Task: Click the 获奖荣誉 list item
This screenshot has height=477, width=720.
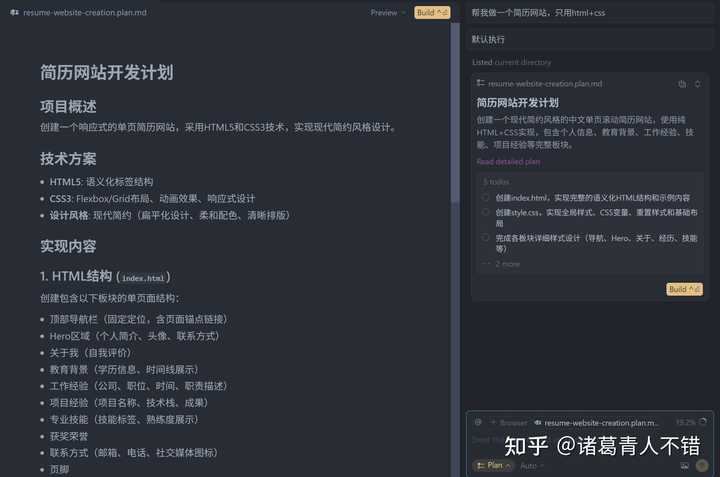Action: pyautogui.click(x=68, y=436)
